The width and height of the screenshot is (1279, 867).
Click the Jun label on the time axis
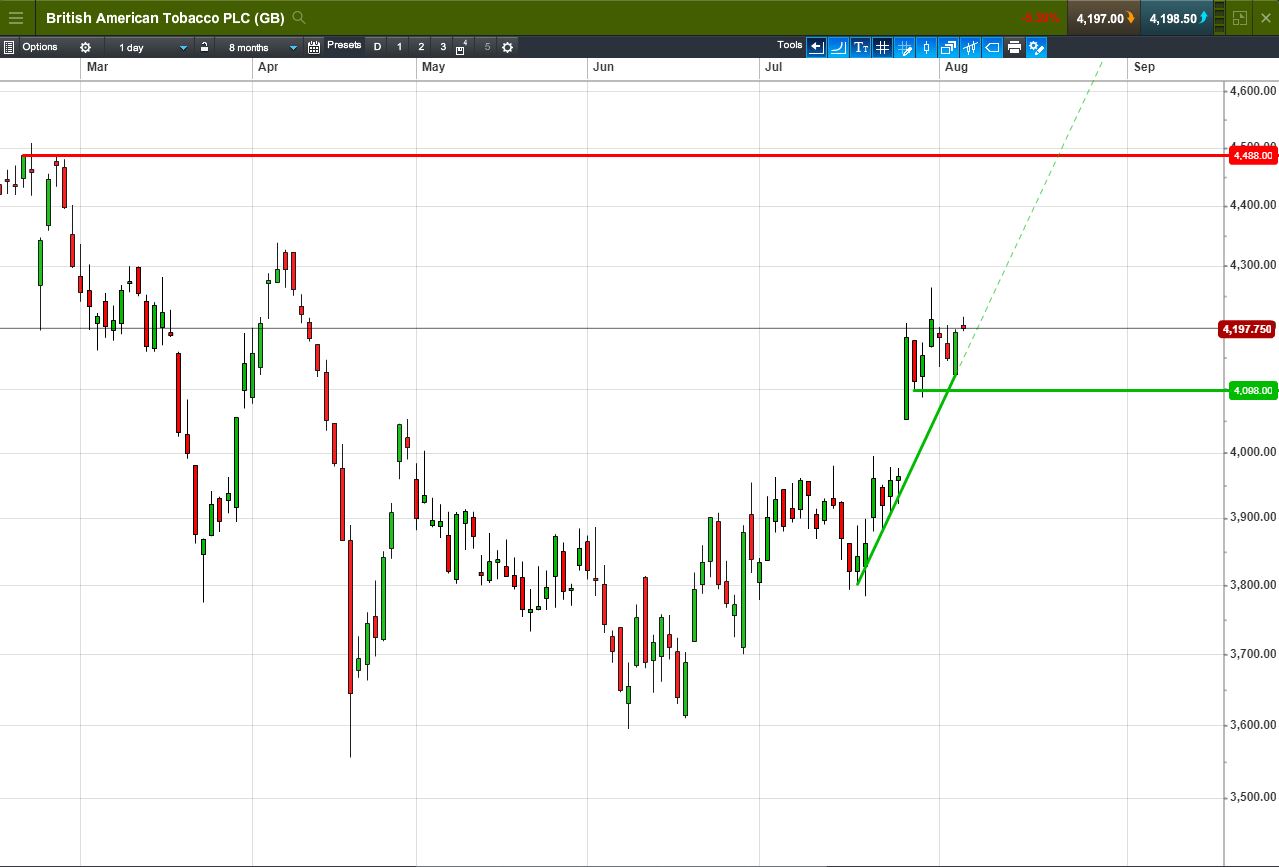point(603,67)
